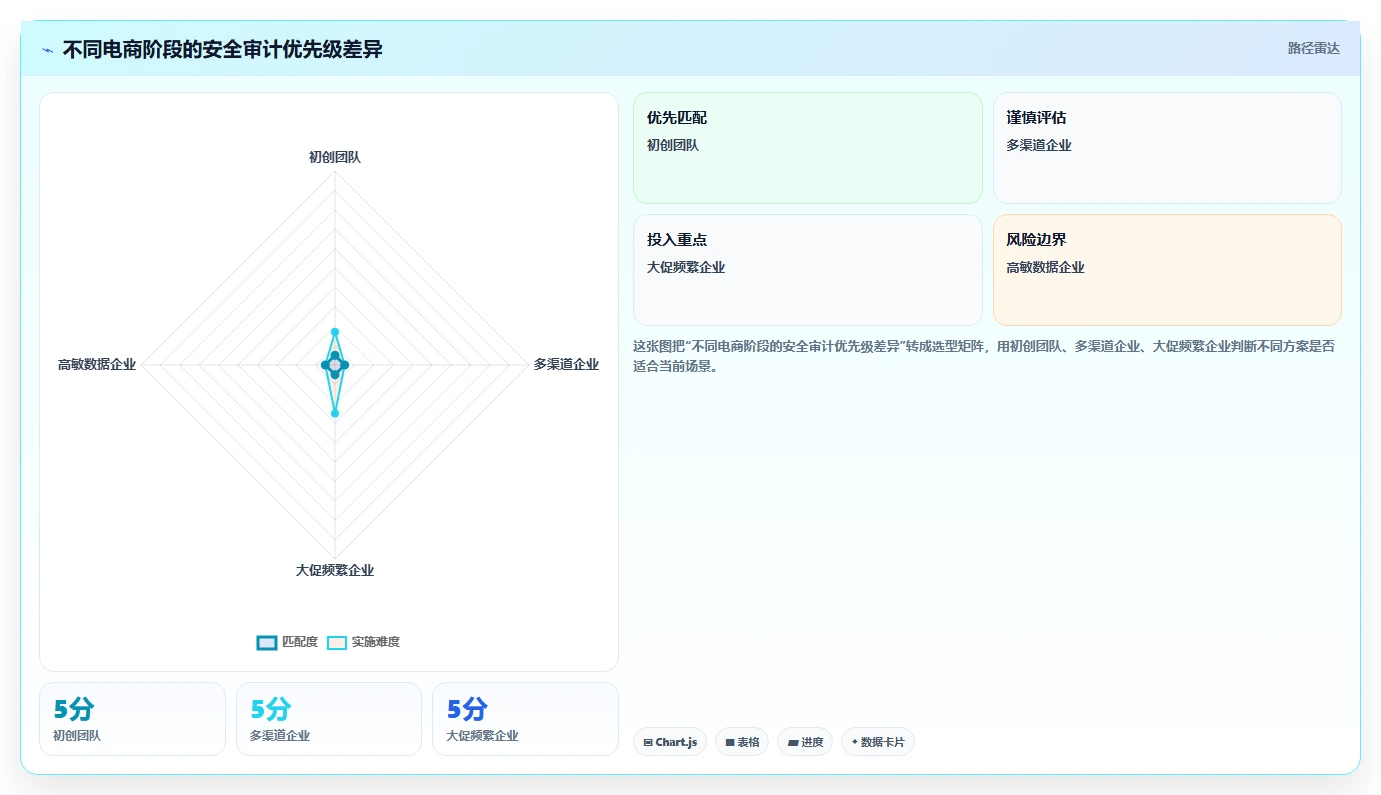The image size is (1381, 795).
Task: Select the 5分 大促频繁企业 score card
Action: click(x=525, y=719)
